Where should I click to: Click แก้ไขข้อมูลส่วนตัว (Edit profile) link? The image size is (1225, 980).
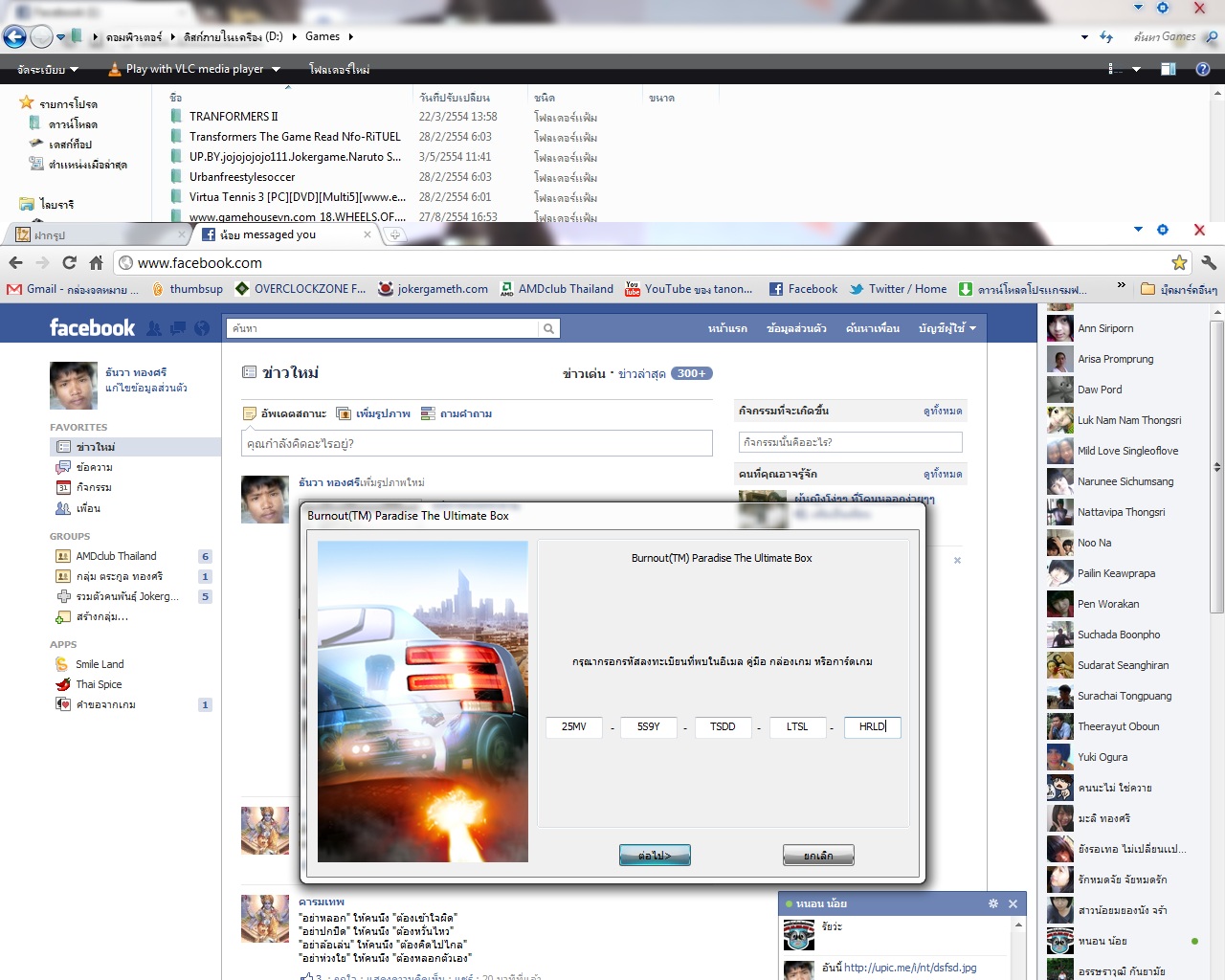[146, 388]
